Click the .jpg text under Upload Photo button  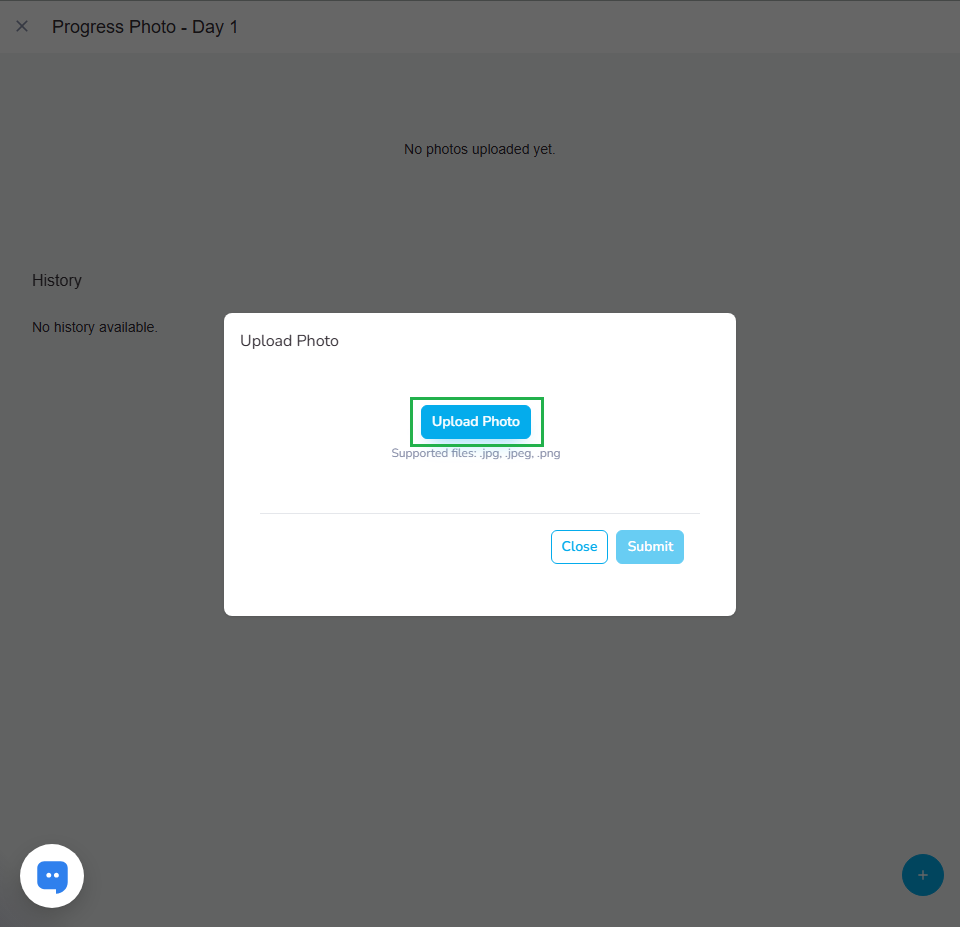tap(492, 453)
